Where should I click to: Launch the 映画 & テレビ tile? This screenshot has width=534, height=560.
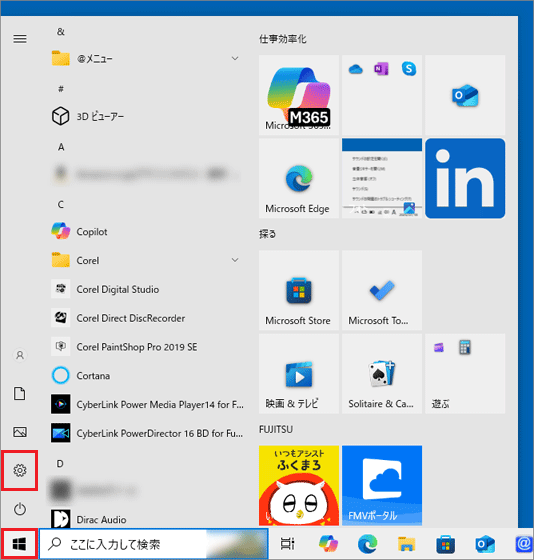pos(299,374)
